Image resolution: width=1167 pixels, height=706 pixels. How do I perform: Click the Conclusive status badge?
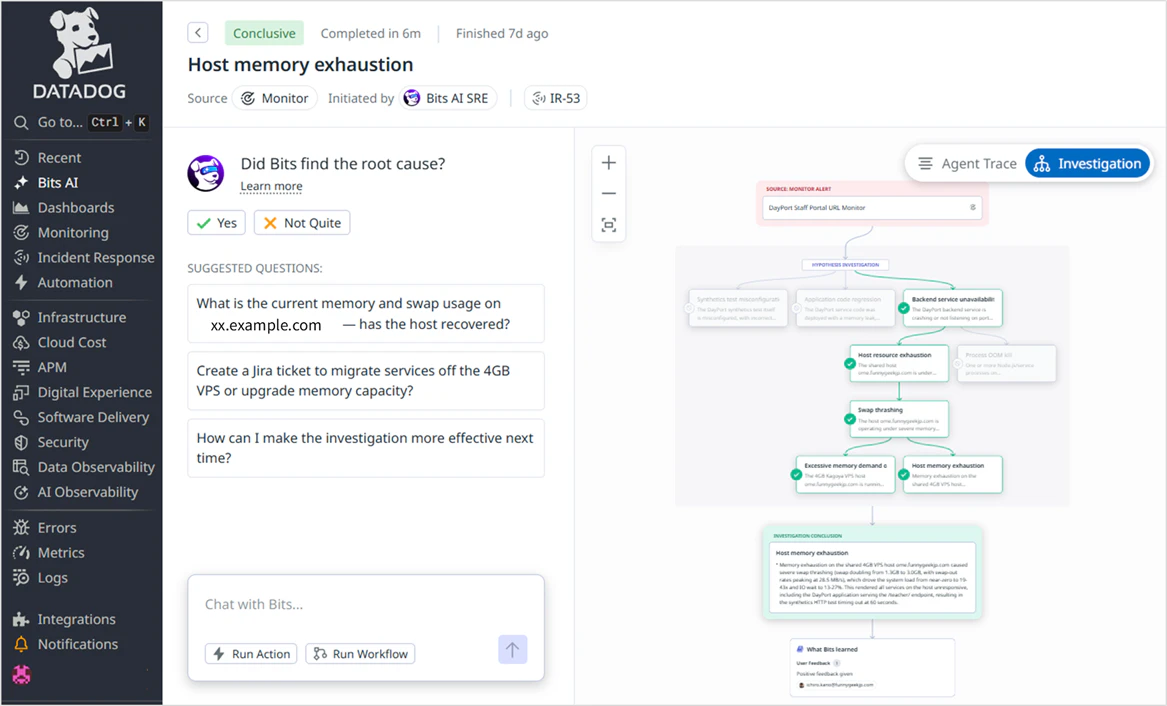(264, 33)
